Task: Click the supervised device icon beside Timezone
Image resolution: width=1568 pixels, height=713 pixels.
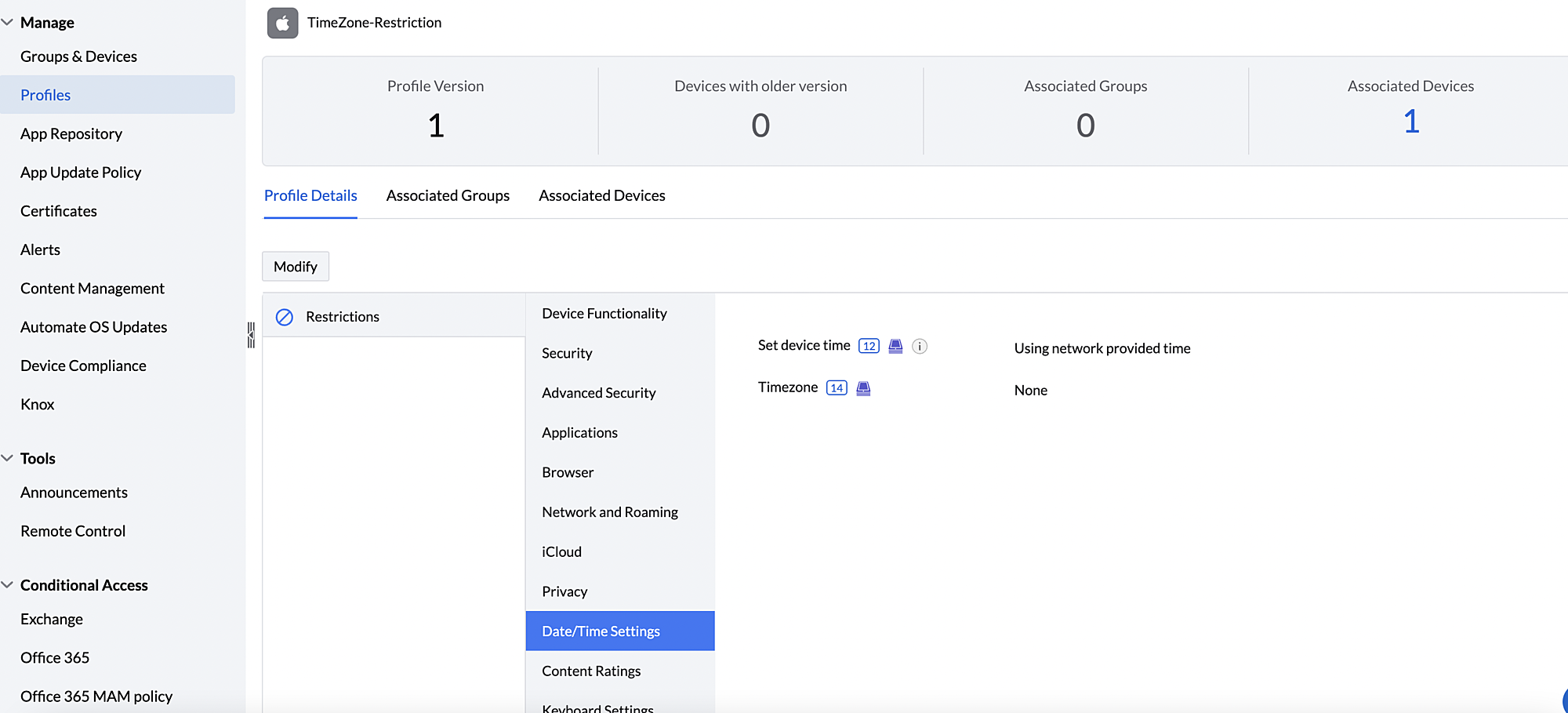Action: click(863, 388)
